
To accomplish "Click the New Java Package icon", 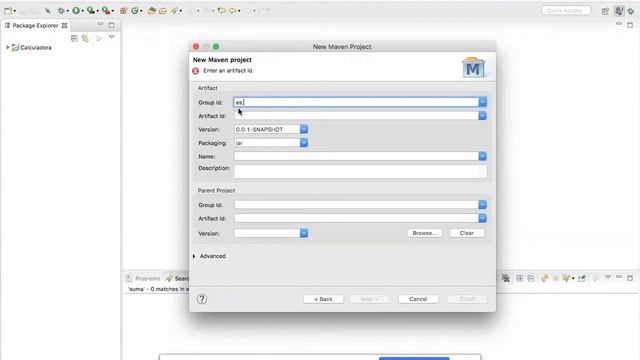I will [x=123, y=11].
